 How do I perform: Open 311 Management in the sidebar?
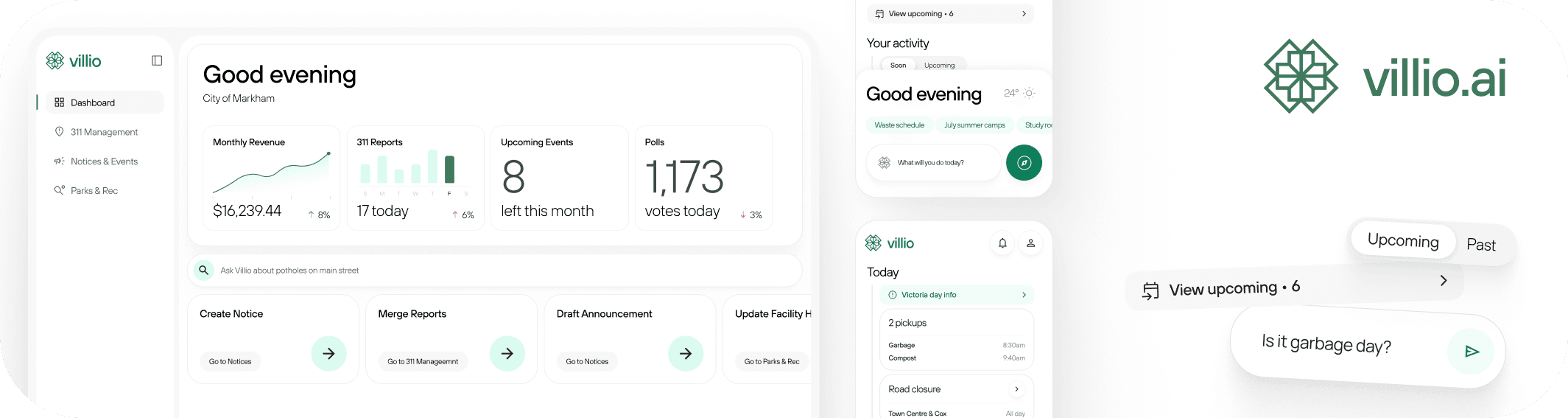[105, 132]
